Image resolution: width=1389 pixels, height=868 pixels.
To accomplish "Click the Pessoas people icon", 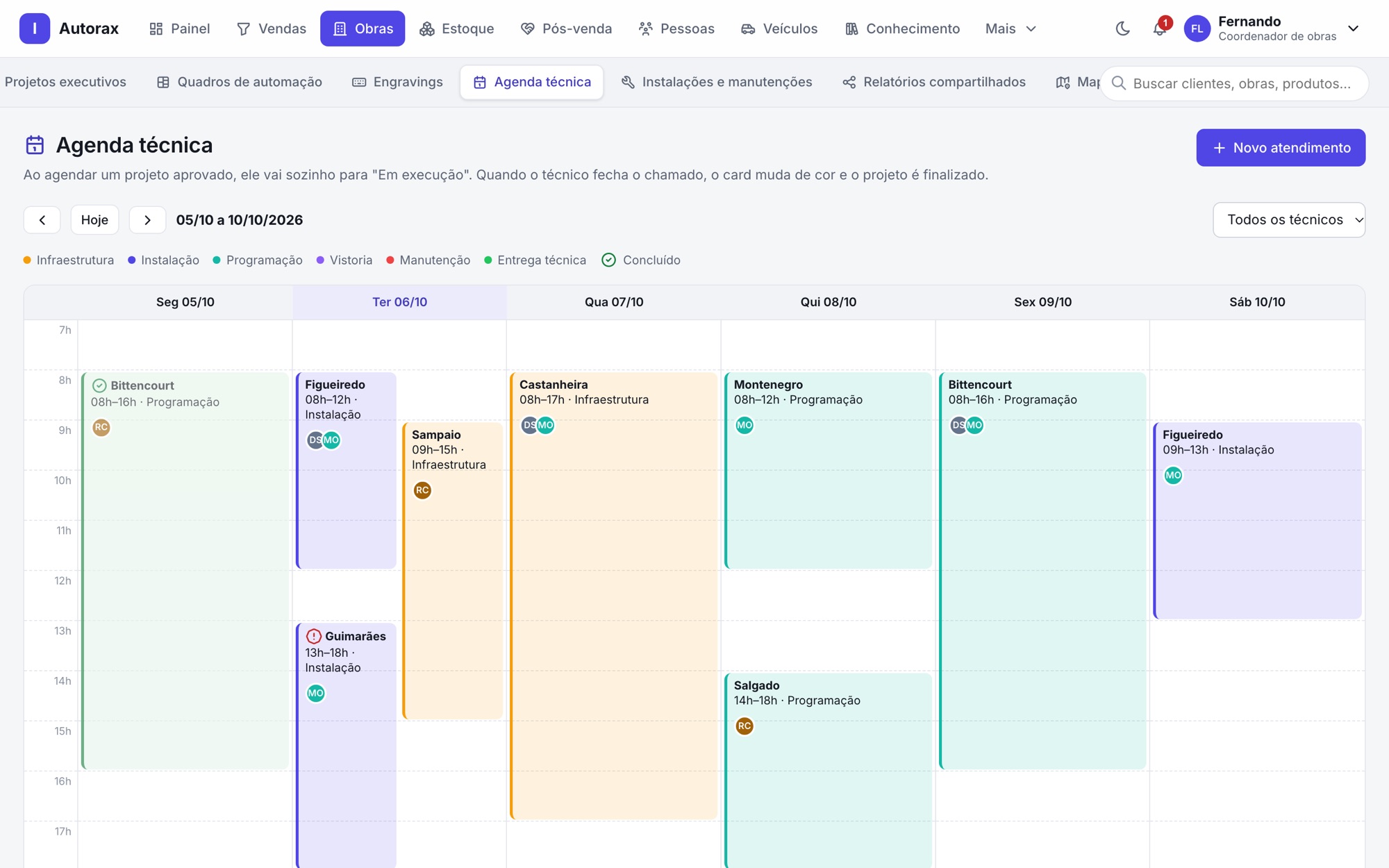I will click(646, 28).
